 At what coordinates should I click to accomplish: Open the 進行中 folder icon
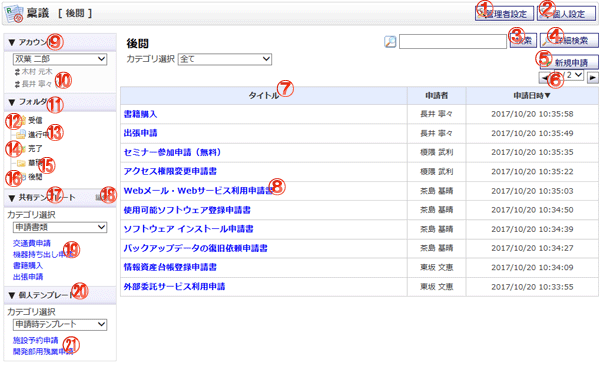[21, 134]
